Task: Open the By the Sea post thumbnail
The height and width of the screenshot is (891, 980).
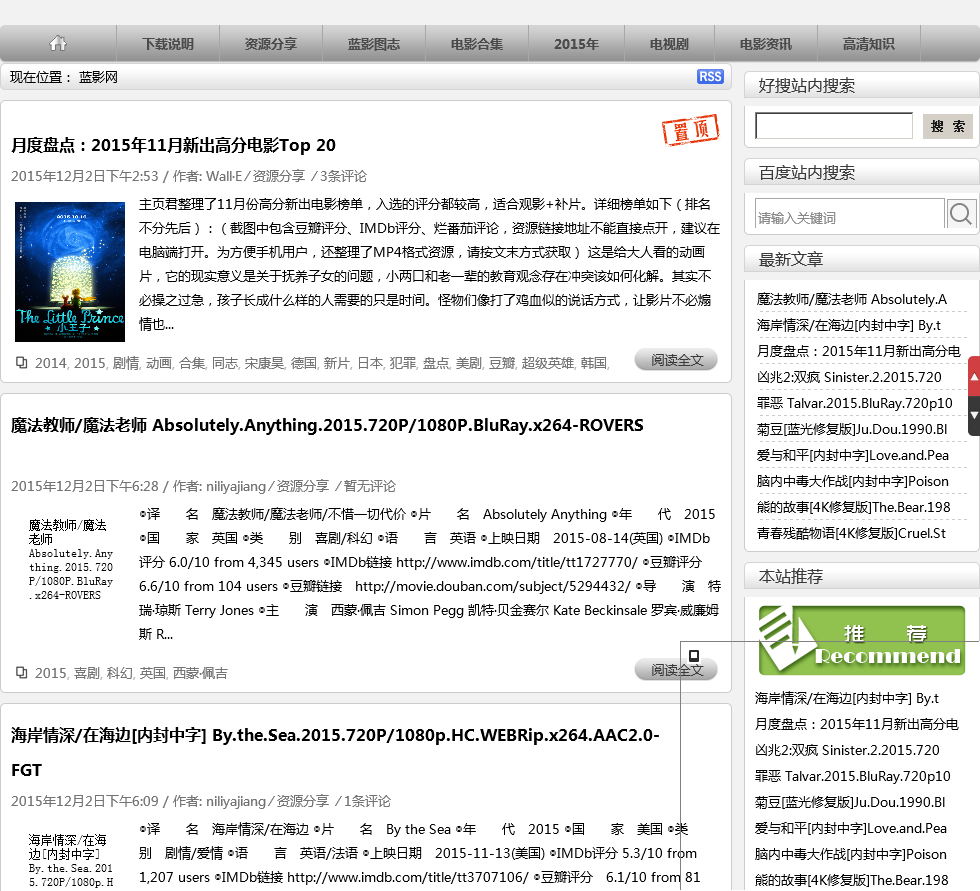Action: tap(70, 860)
